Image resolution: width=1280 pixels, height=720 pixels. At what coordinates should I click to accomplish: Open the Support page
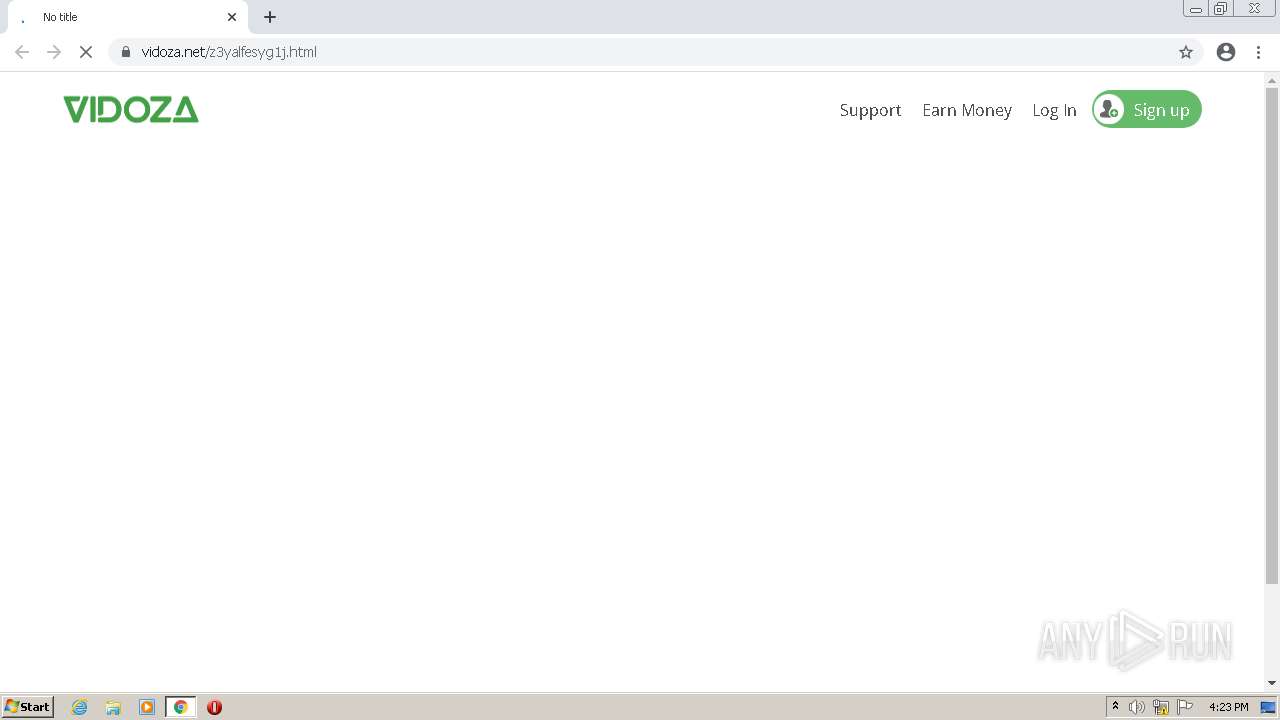pos(870,110)
